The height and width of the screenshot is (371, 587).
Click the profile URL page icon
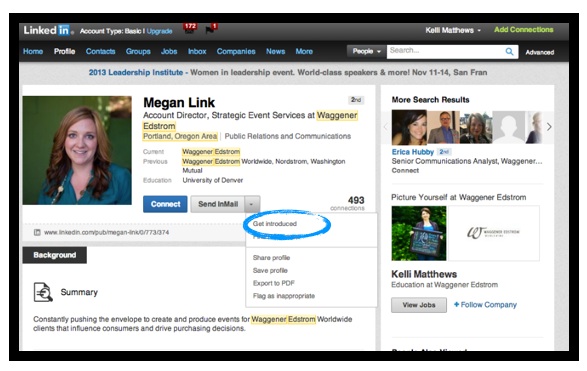click(37, 232)
